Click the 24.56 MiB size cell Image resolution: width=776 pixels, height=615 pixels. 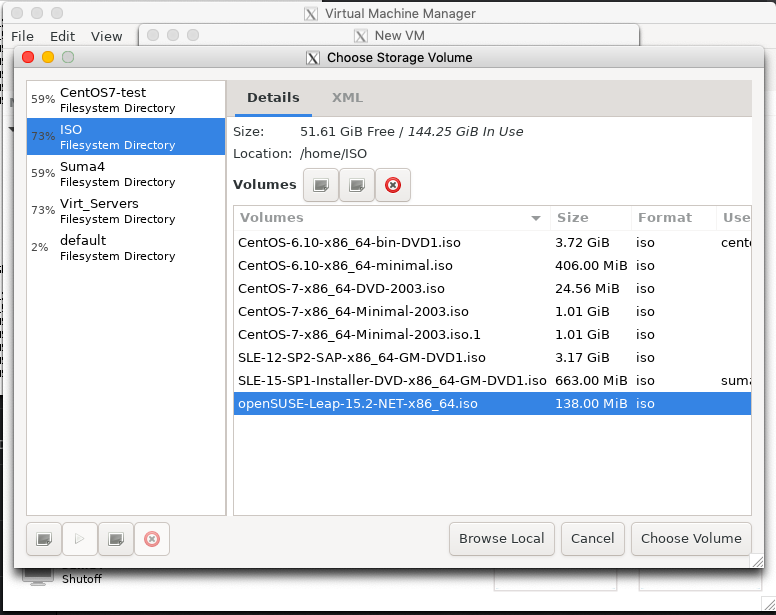click(587, 288)
